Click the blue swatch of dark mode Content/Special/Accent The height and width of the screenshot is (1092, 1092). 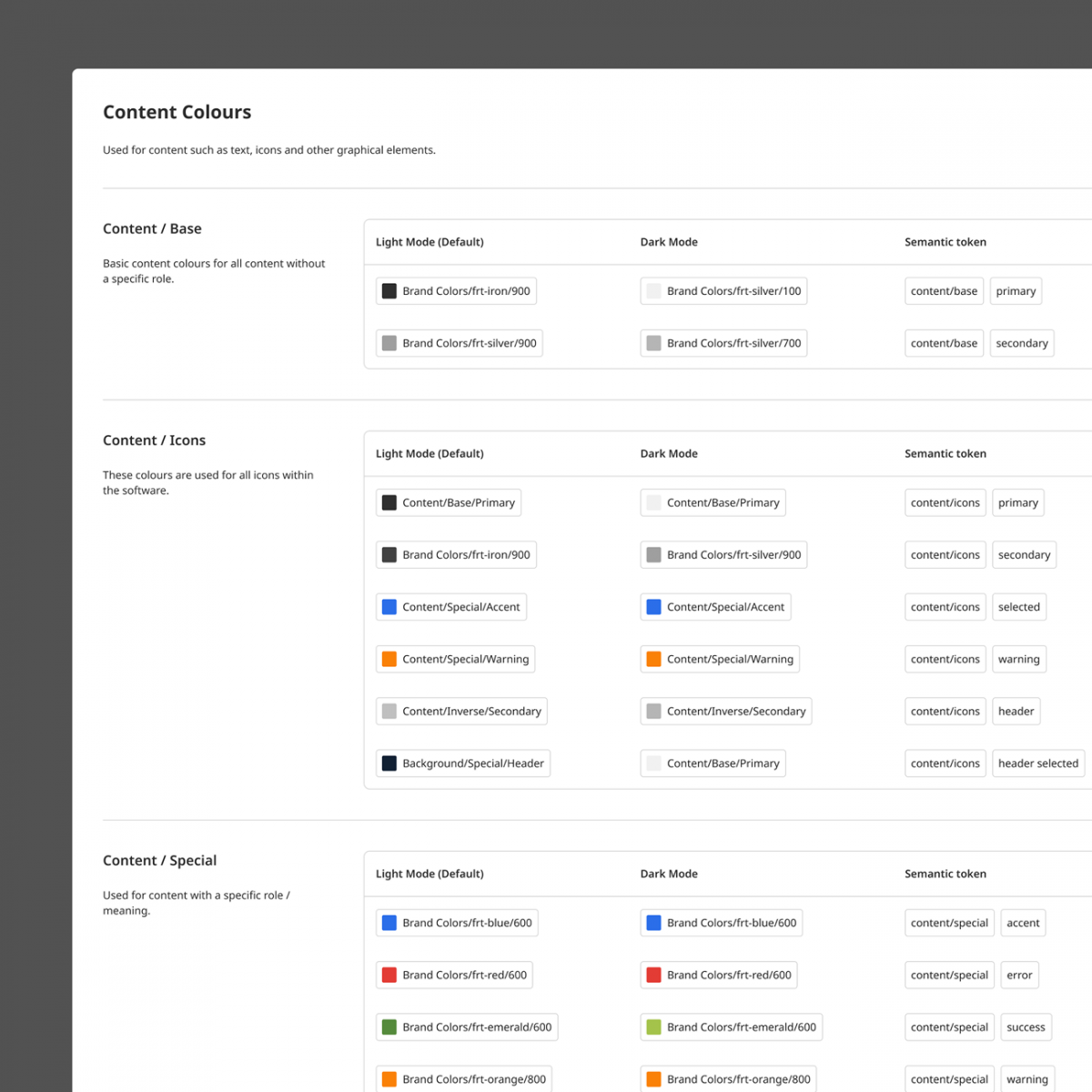653,607
